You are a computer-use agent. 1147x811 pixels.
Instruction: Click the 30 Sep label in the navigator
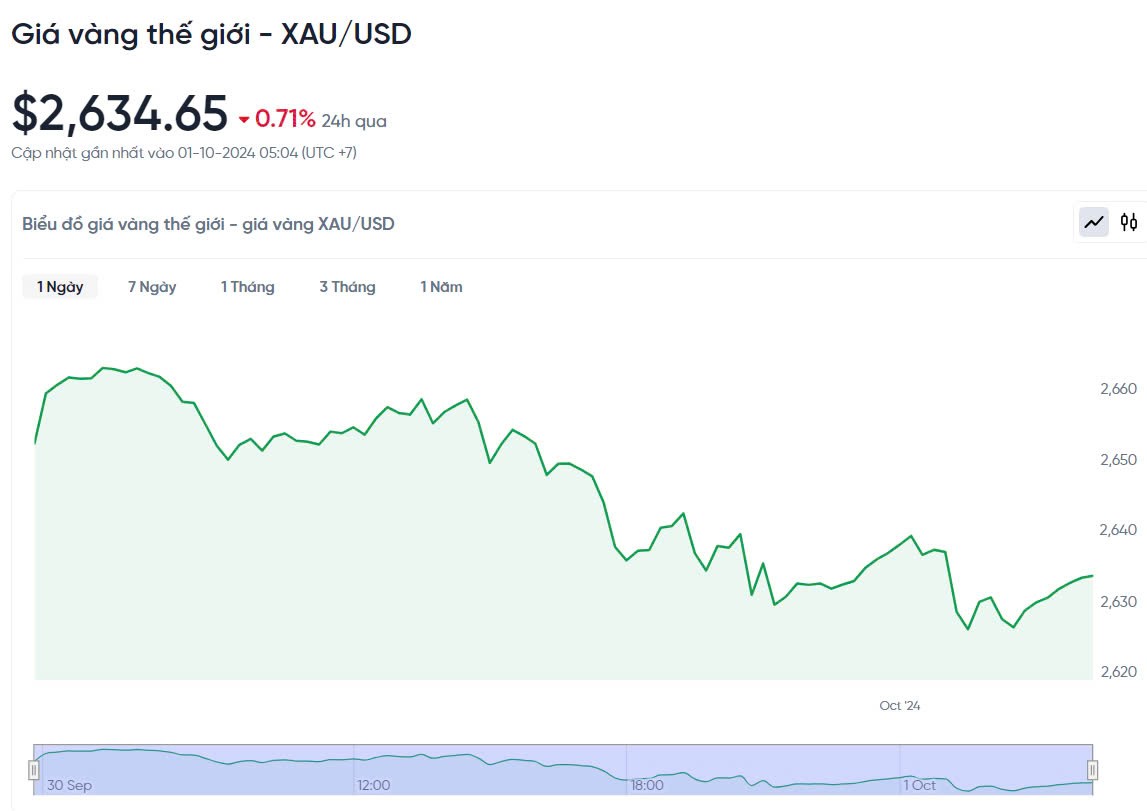coord(69,785)
